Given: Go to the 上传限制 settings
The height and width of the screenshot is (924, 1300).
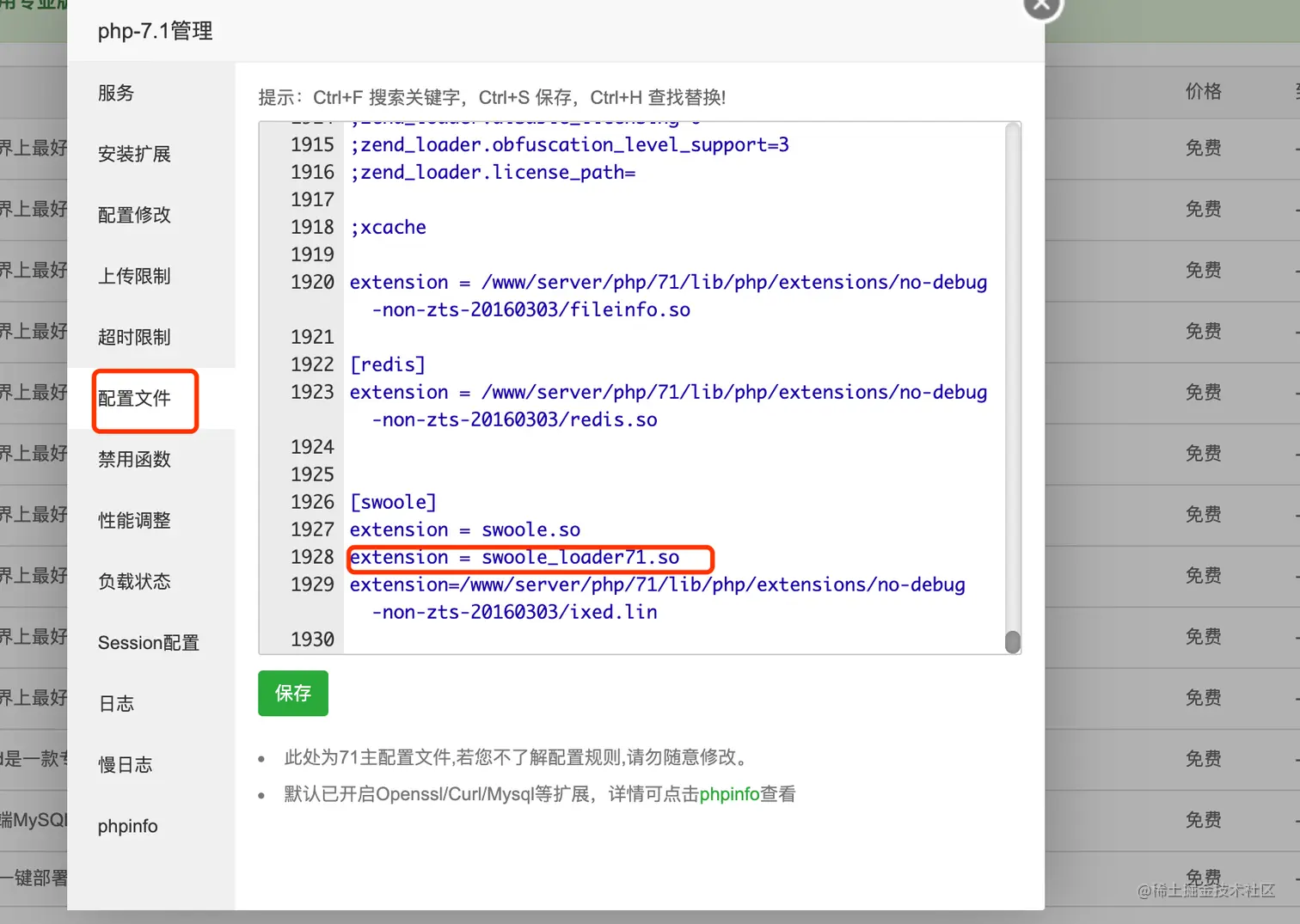Looking at the screenshot, I should pos(134,276).
